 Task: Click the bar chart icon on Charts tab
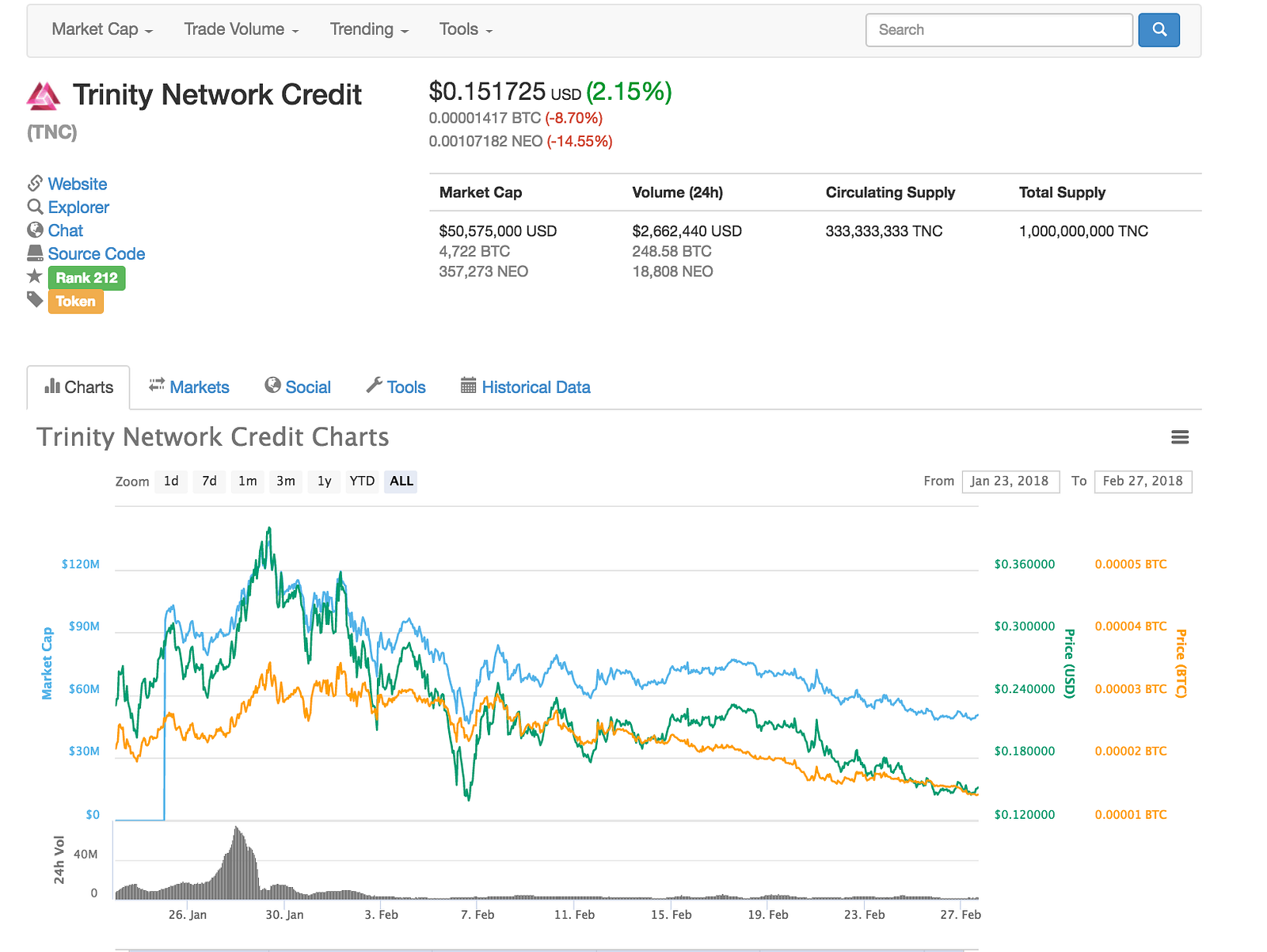tap(52, 387)
